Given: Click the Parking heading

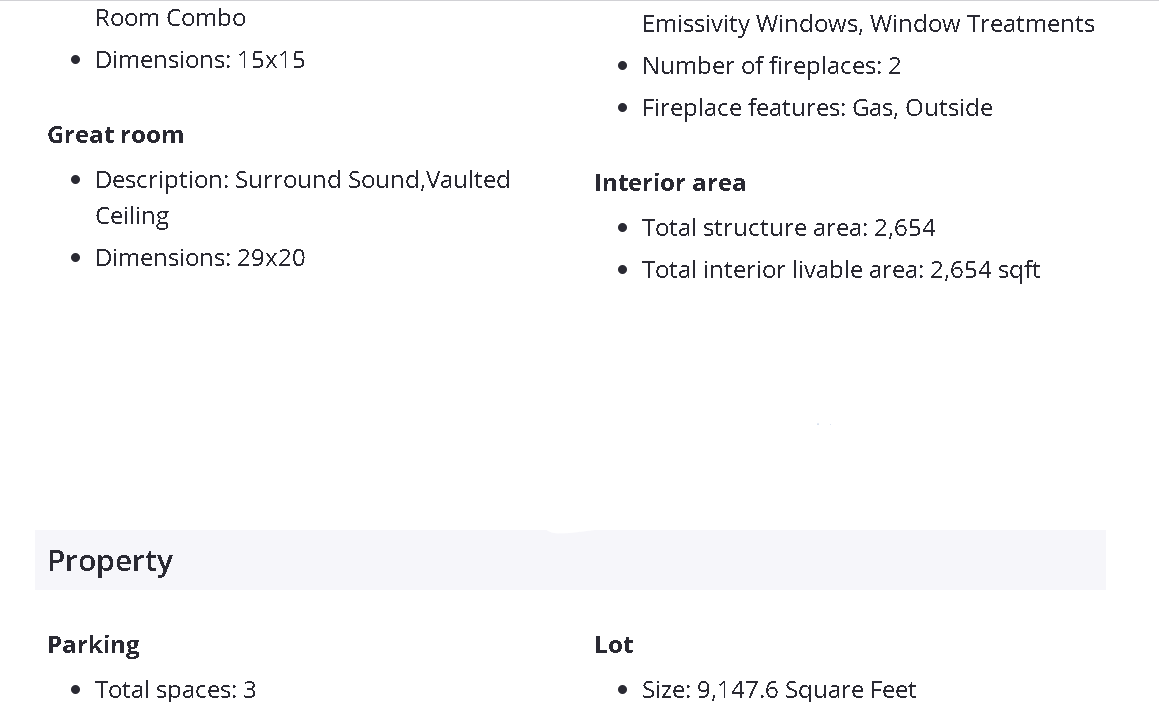Looking at the screenshot, I should 94,645.
